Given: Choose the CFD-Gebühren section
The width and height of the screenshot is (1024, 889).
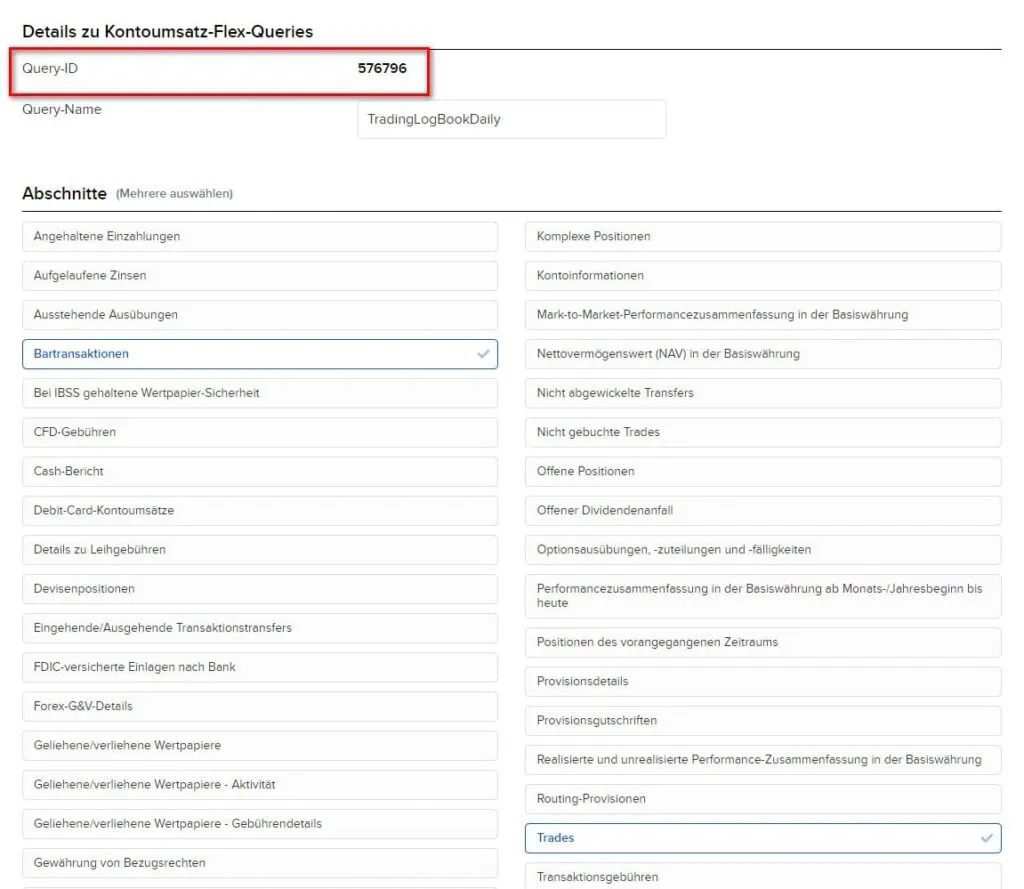Looking at the screenshot, I should pos(260,432).
